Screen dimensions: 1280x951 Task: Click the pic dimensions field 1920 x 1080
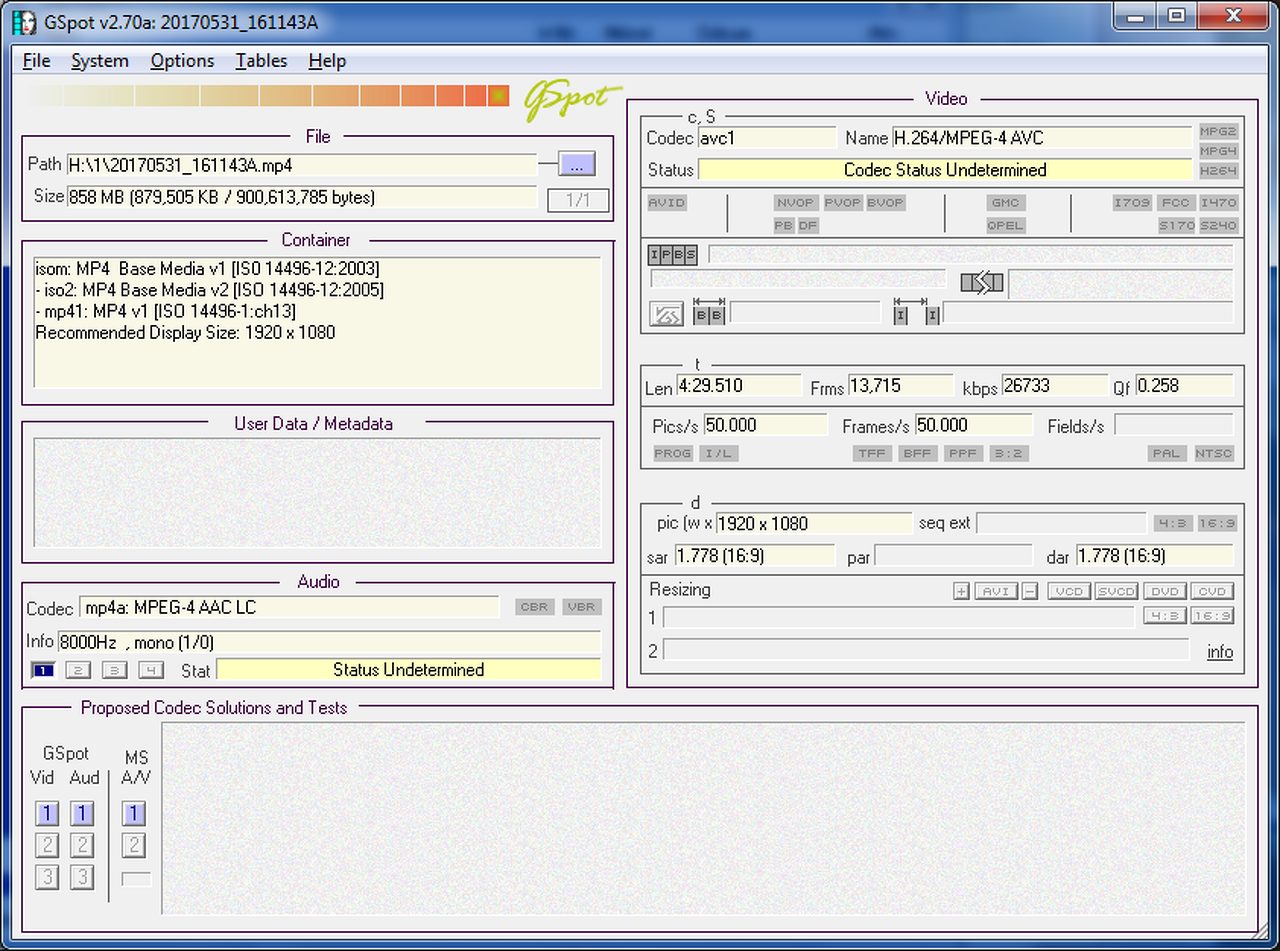click(813, 523)
